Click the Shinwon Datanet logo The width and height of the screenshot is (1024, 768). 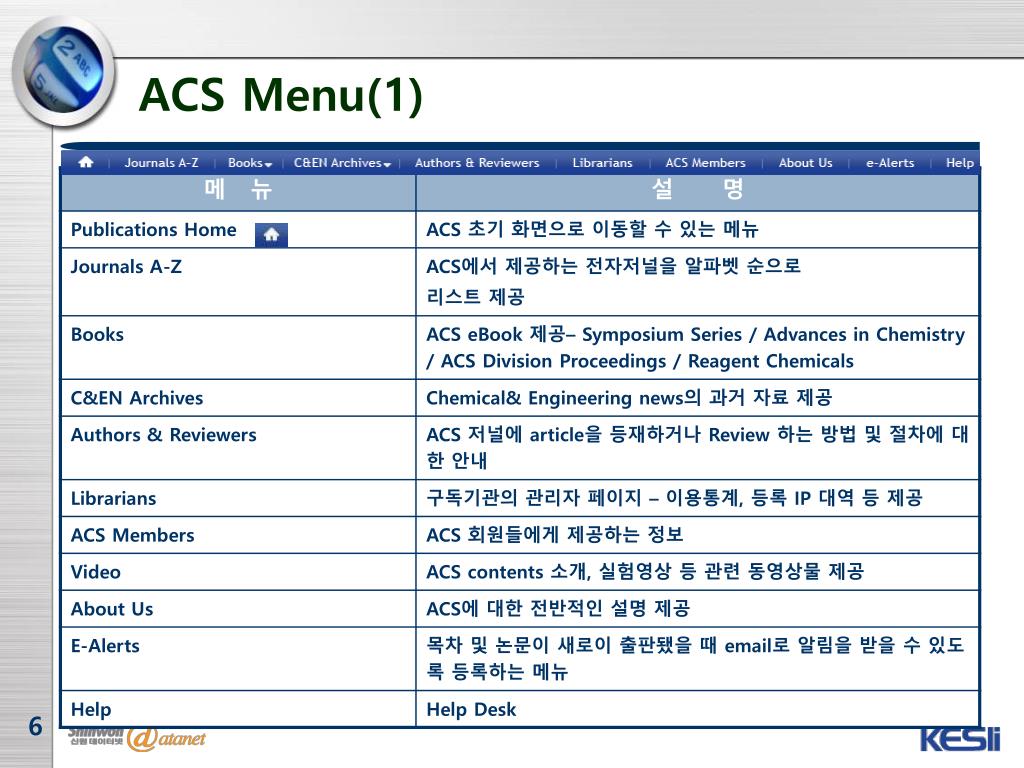(136, 738)
